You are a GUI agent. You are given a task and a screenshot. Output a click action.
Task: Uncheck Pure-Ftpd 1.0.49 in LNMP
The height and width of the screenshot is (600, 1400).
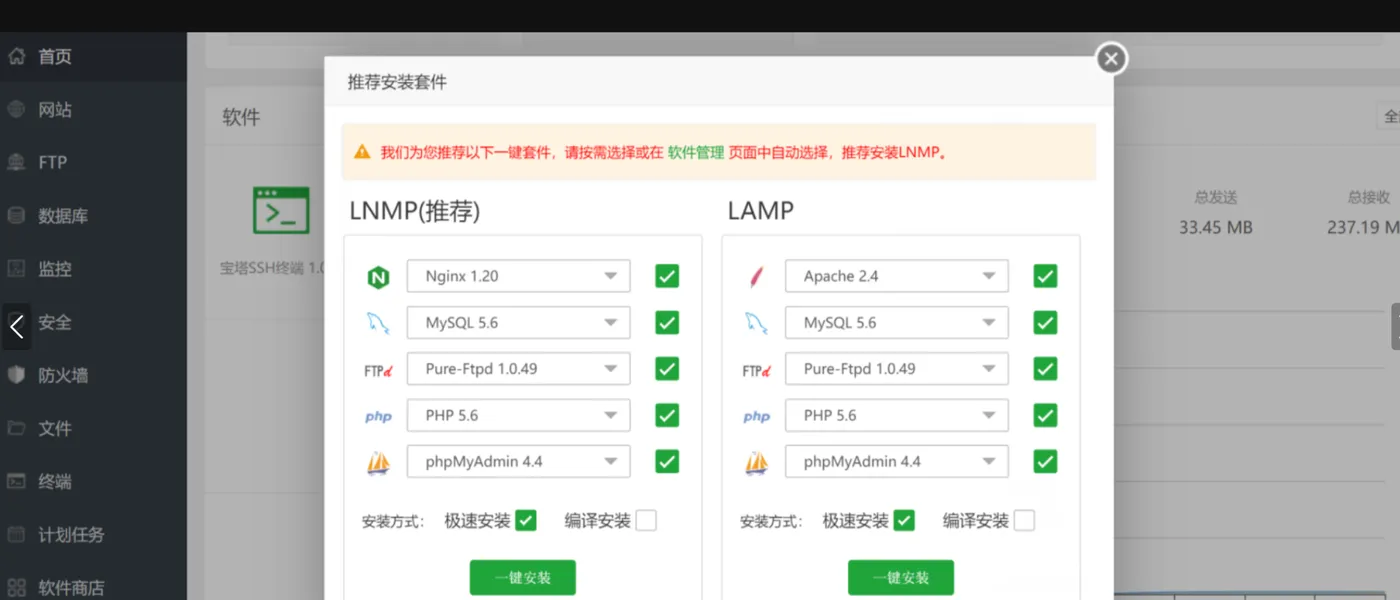coord(667,369)
